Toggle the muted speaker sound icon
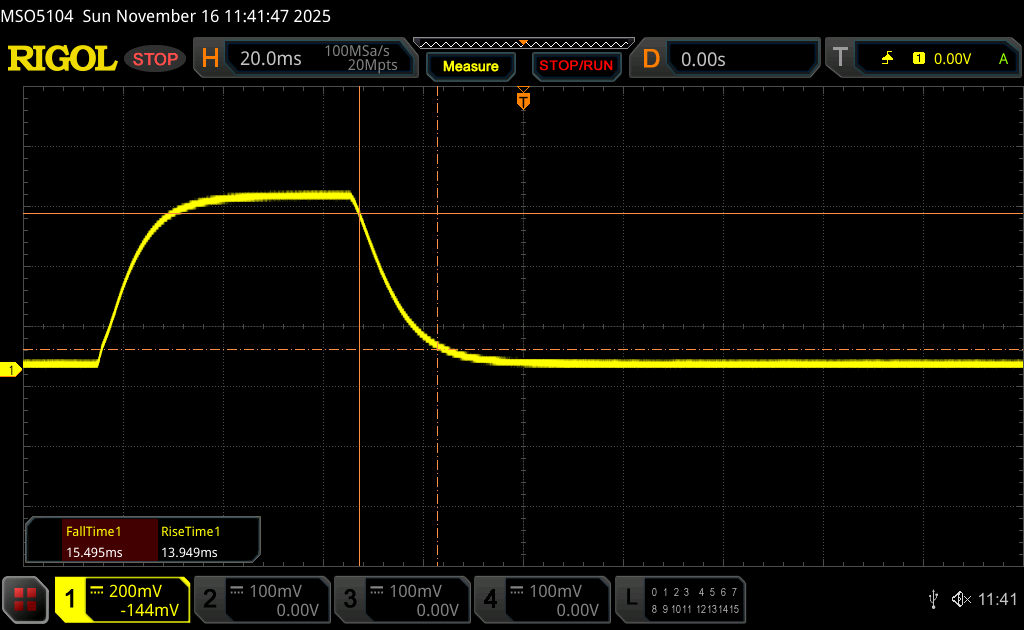The image size is (1024, 630). pos(960,599)
